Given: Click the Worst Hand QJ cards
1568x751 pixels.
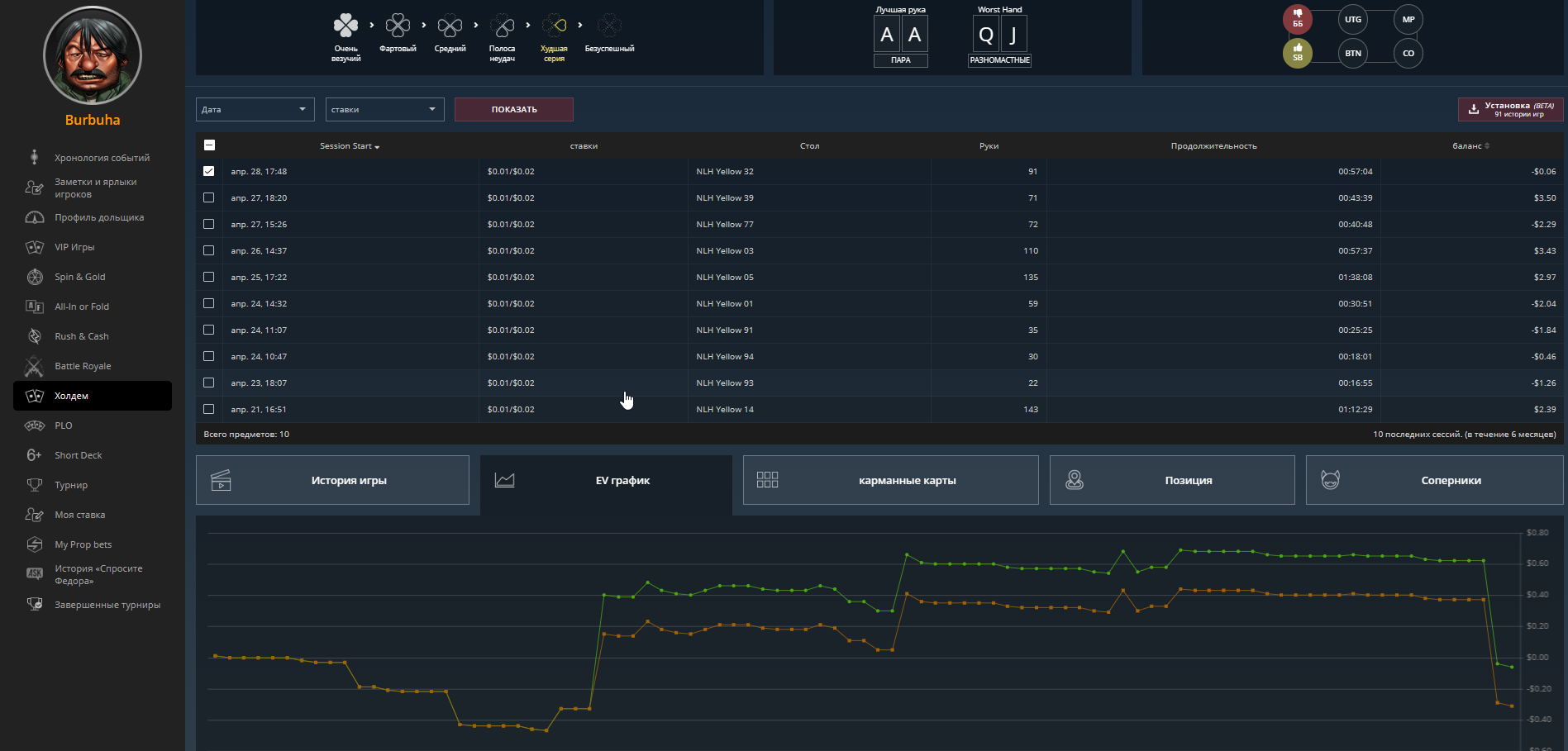Looking at the screenshot, I should [x=999, y=34].
